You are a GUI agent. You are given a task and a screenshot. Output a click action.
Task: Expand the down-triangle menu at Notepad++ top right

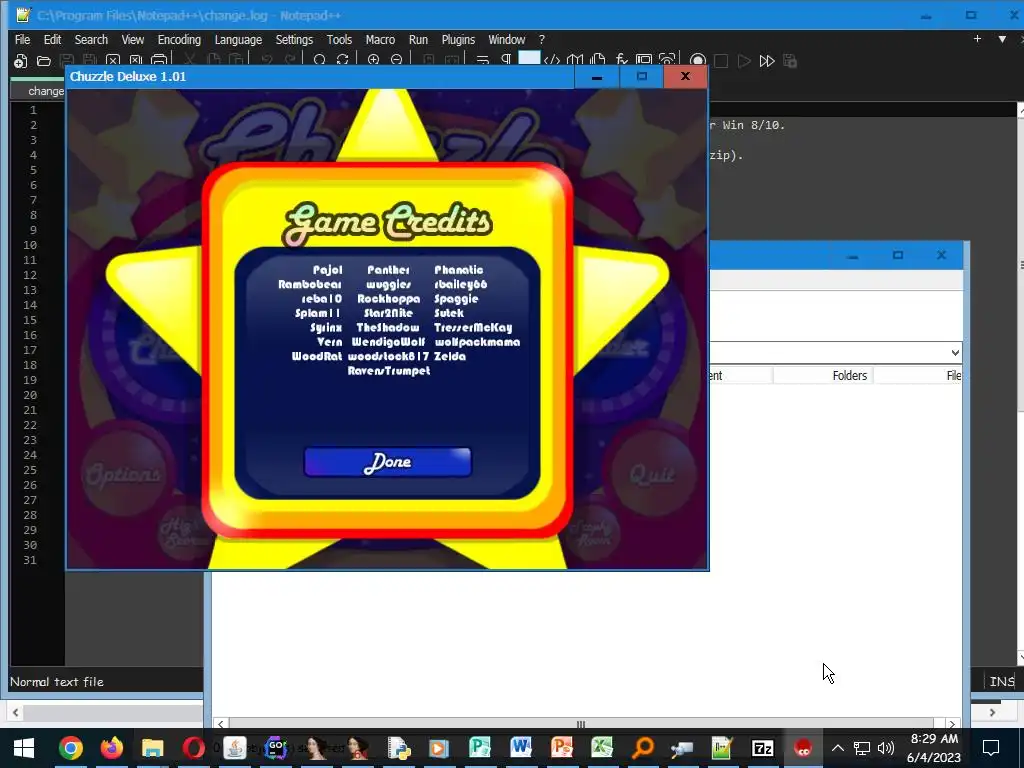[1002, 39]
